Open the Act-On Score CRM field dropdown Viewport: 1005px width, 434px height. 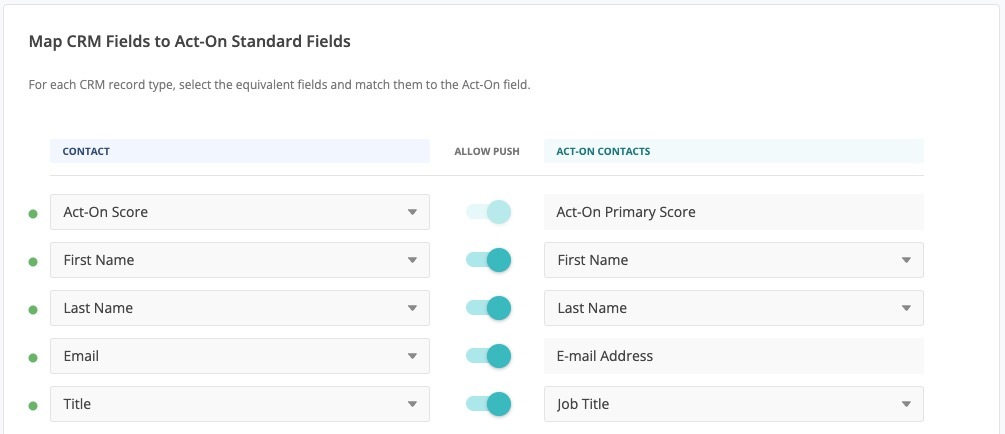click(x=240, y=212)
